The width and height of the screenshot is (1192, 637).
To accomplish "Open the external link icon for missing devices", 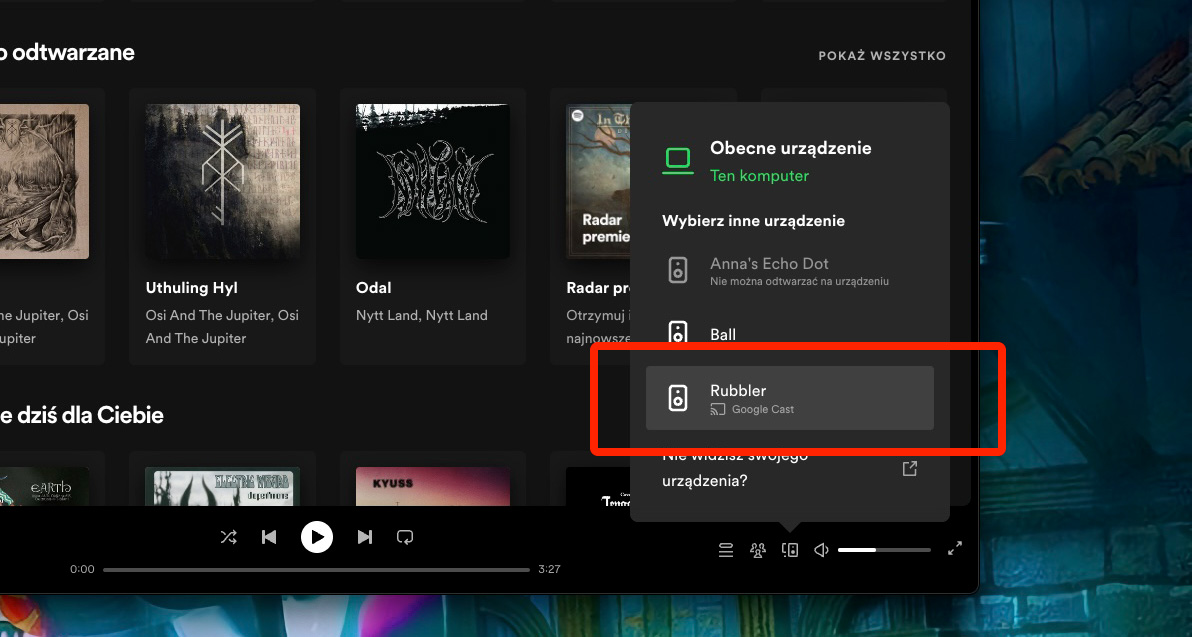I will pos(909,468).
